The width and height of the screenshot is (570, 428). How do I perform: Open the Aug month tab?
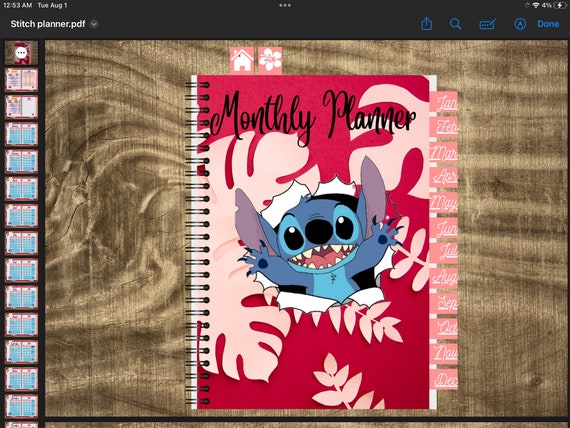coord(444,278)
